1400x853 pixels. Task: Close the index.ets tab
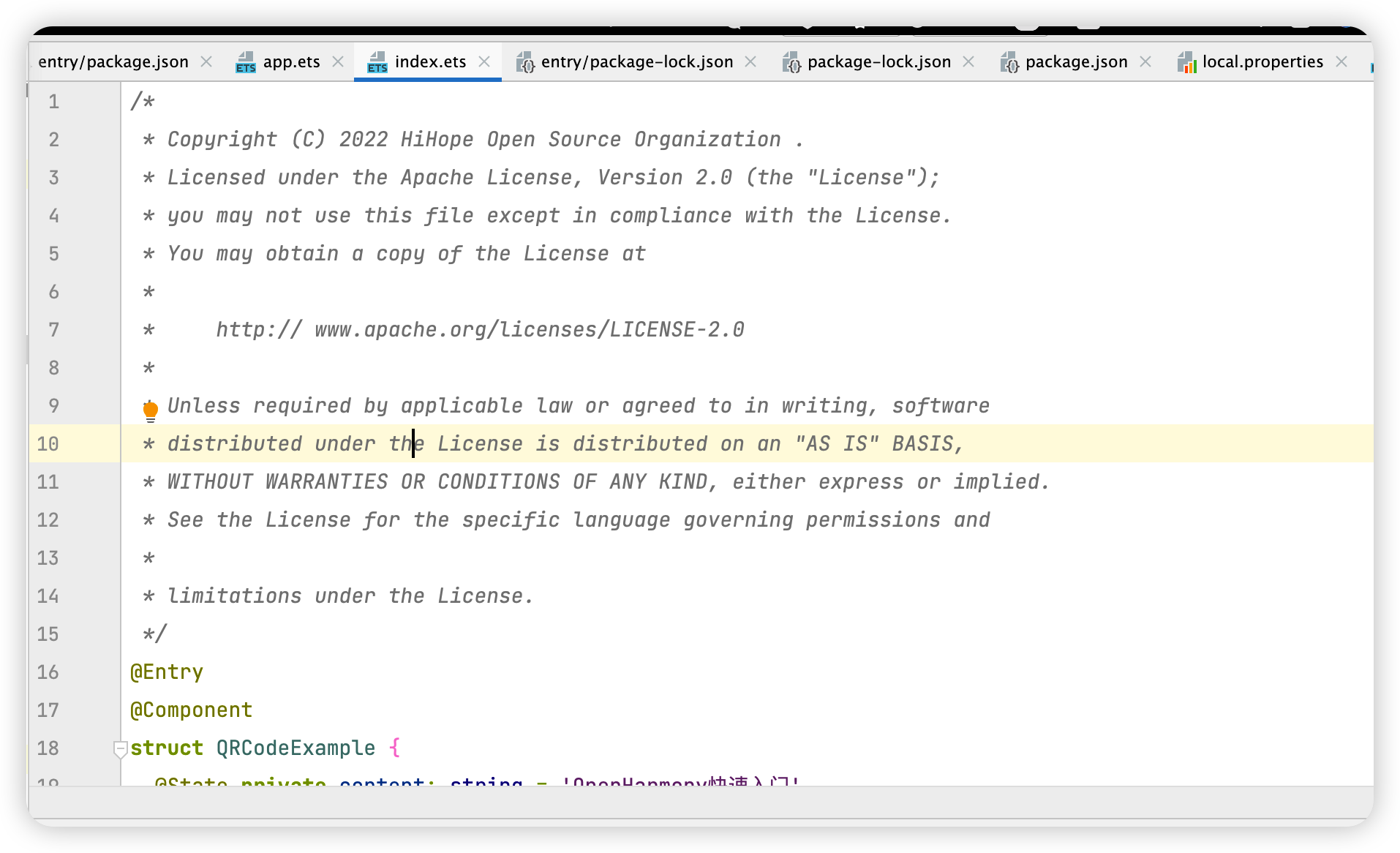484,62
